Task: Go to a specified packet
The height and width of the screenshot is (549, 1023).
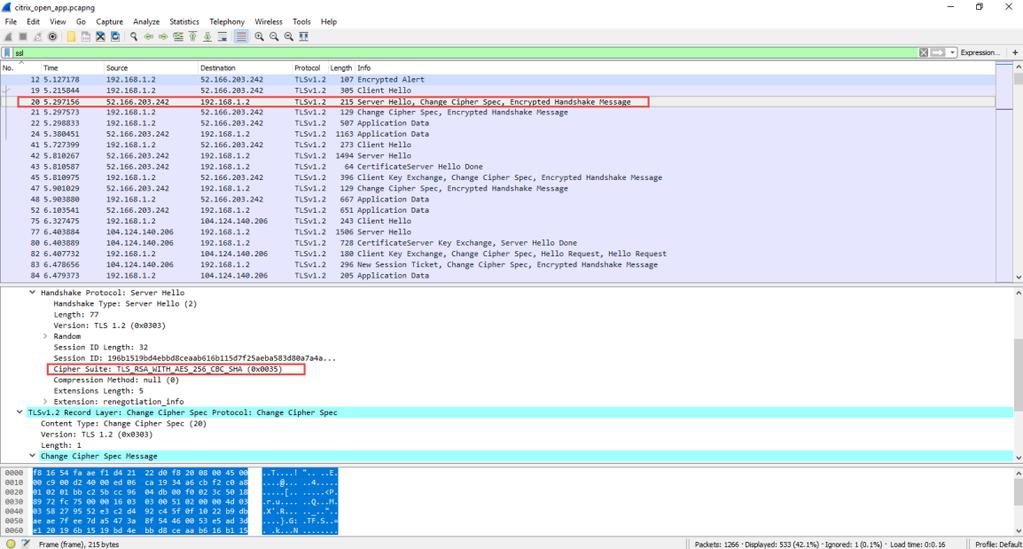Action: coord(178,37)
